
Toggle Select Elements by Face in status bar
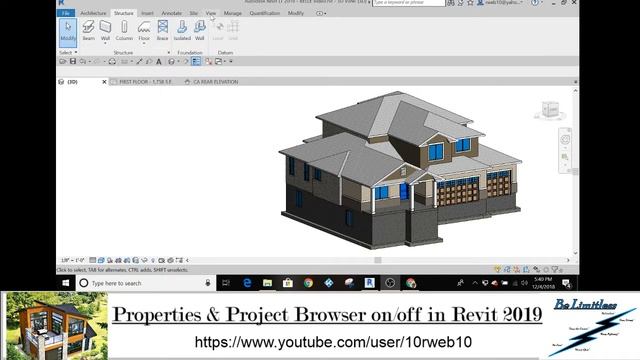tap(527, 269)
